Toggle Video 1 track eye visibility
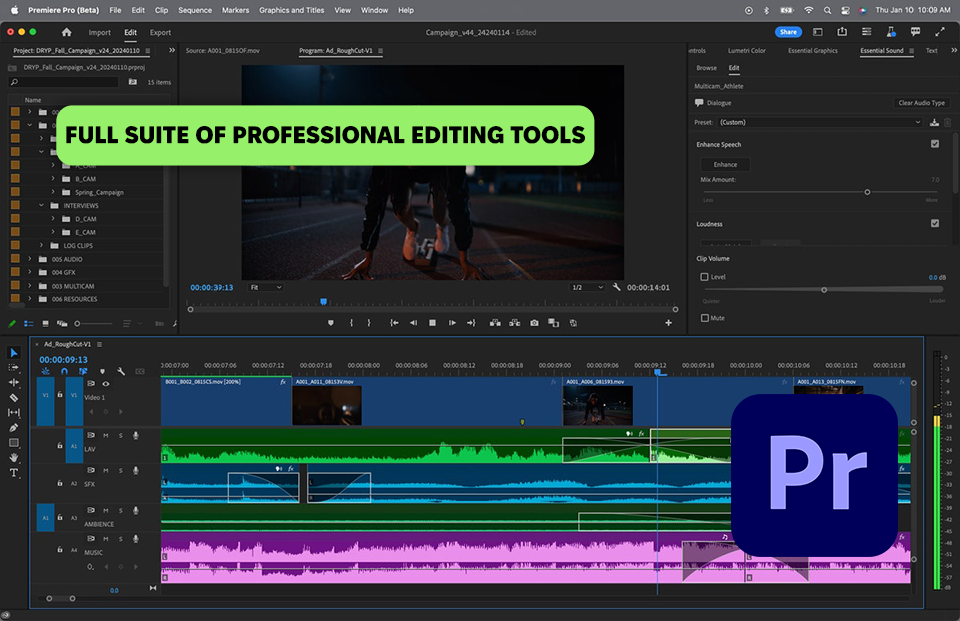The height and width of the screenshot is (621, 960). tap(106, 383)
